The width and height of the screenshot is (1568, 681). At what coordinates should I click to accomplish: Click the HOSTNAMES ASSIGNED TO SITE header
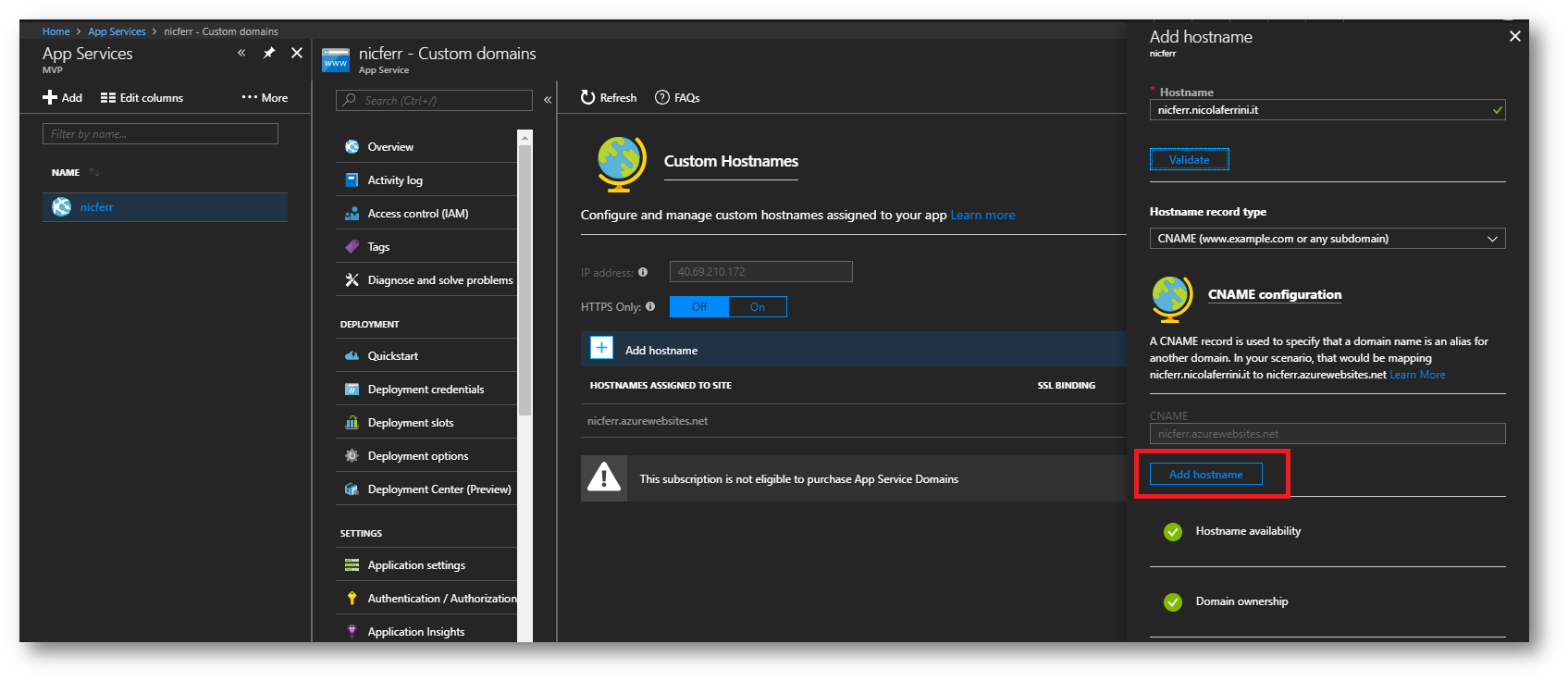[x=661, y=386]
